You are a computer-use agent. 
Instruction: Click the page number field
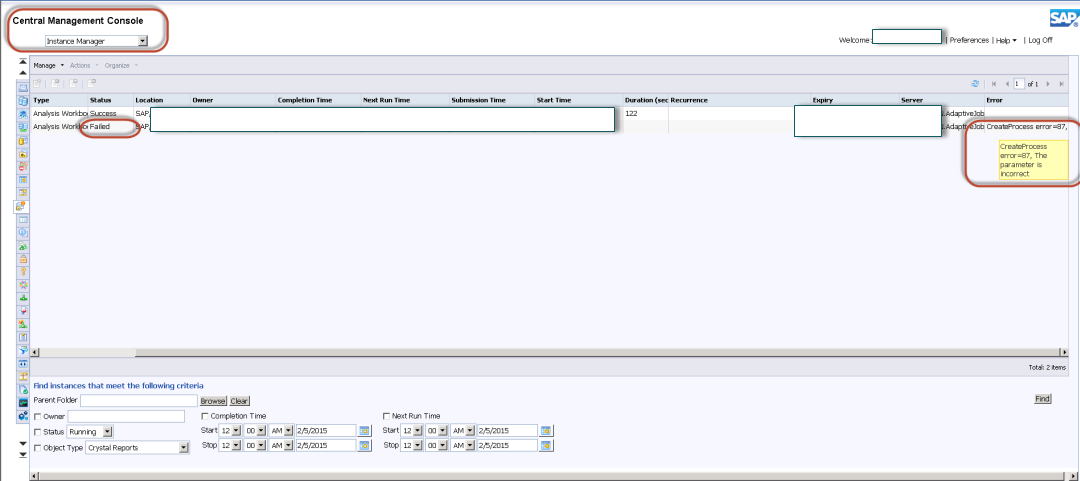coord(1019,83)
